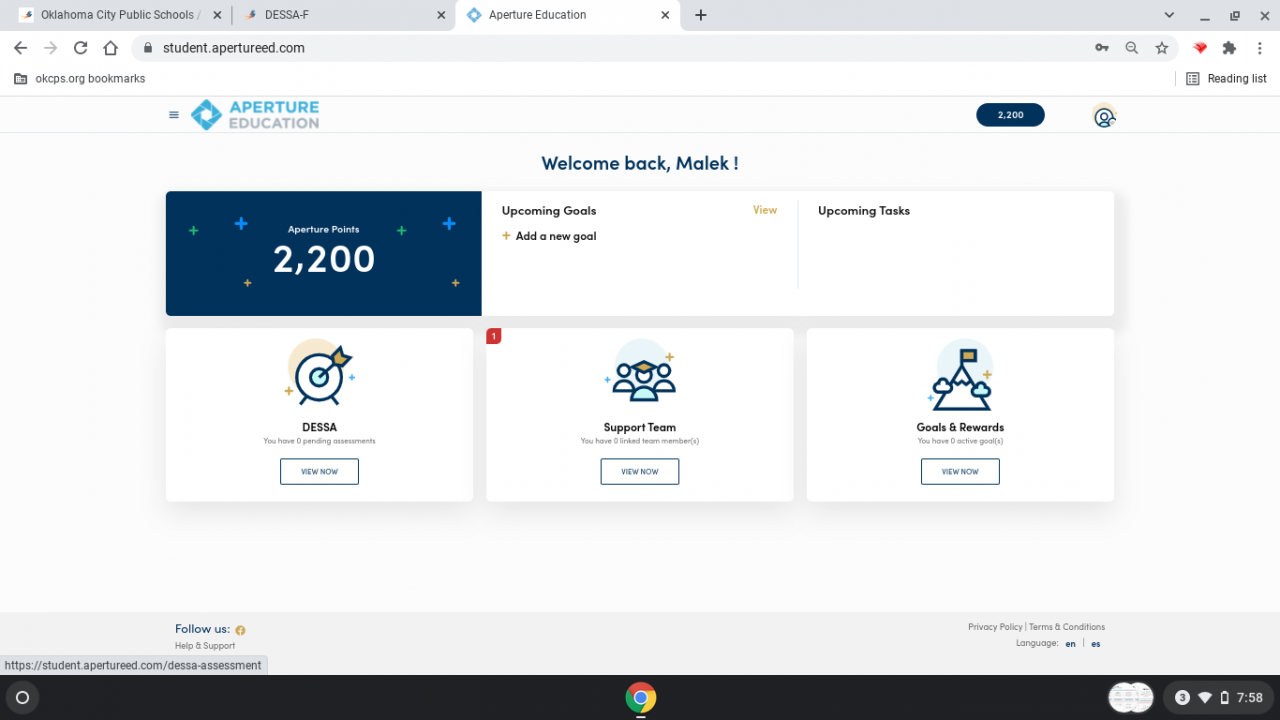Open the user profile icon
Image resolution: width=1280 pixels, height=720 pixels.
click(1104, 116)
